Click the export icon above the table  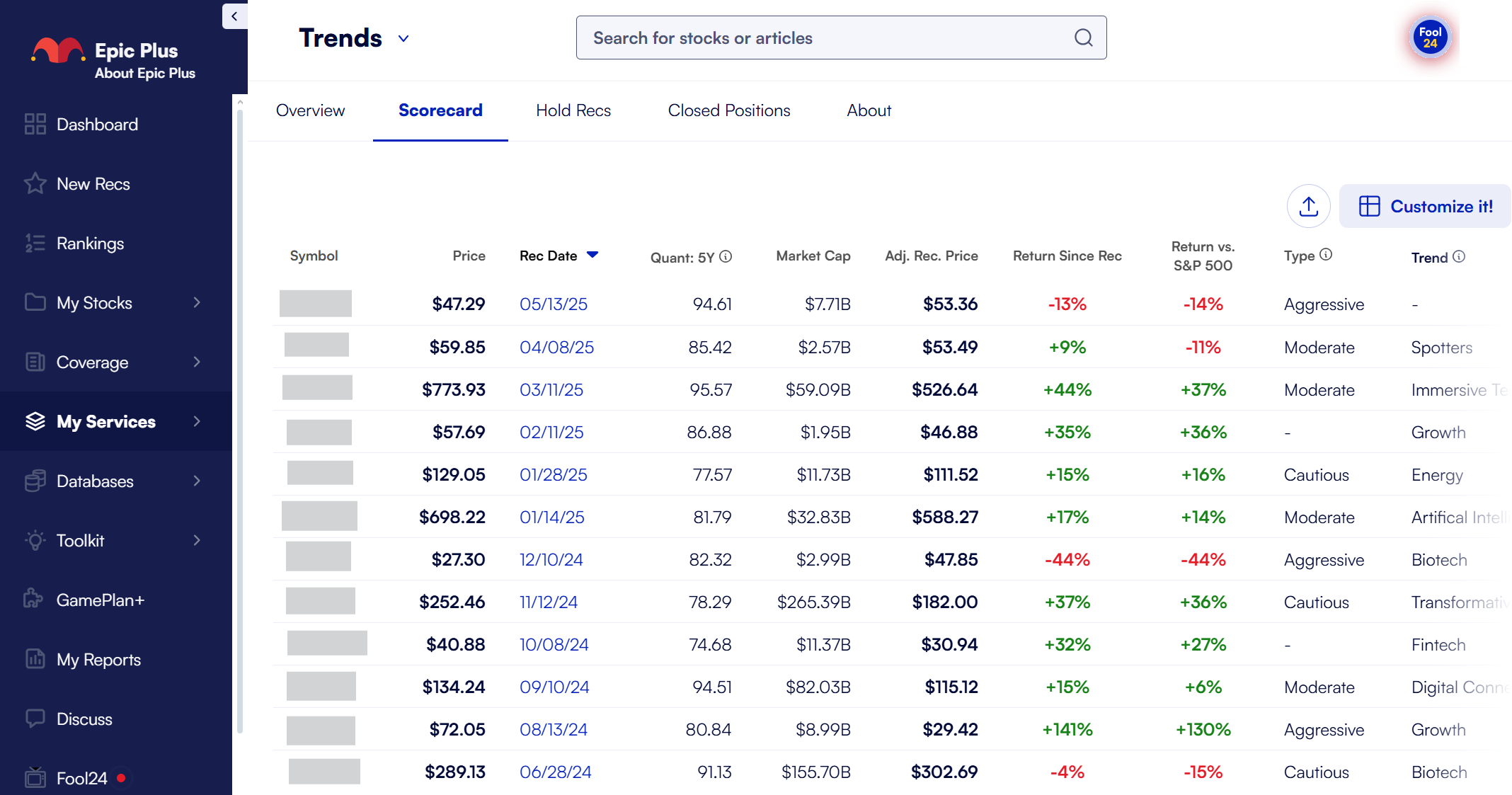point(1308,206)
